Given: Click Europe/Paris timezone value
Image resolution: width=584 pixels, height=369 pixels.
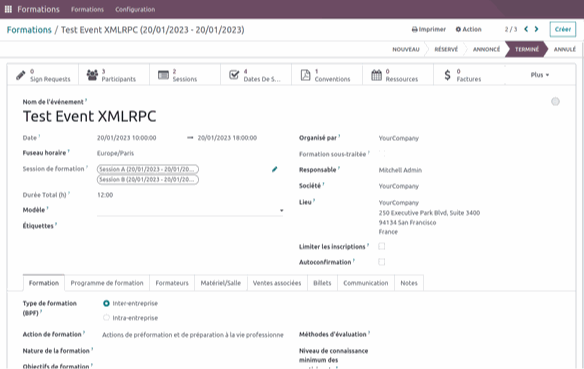Looking at the screenshot, I should (x=115, y=153).
